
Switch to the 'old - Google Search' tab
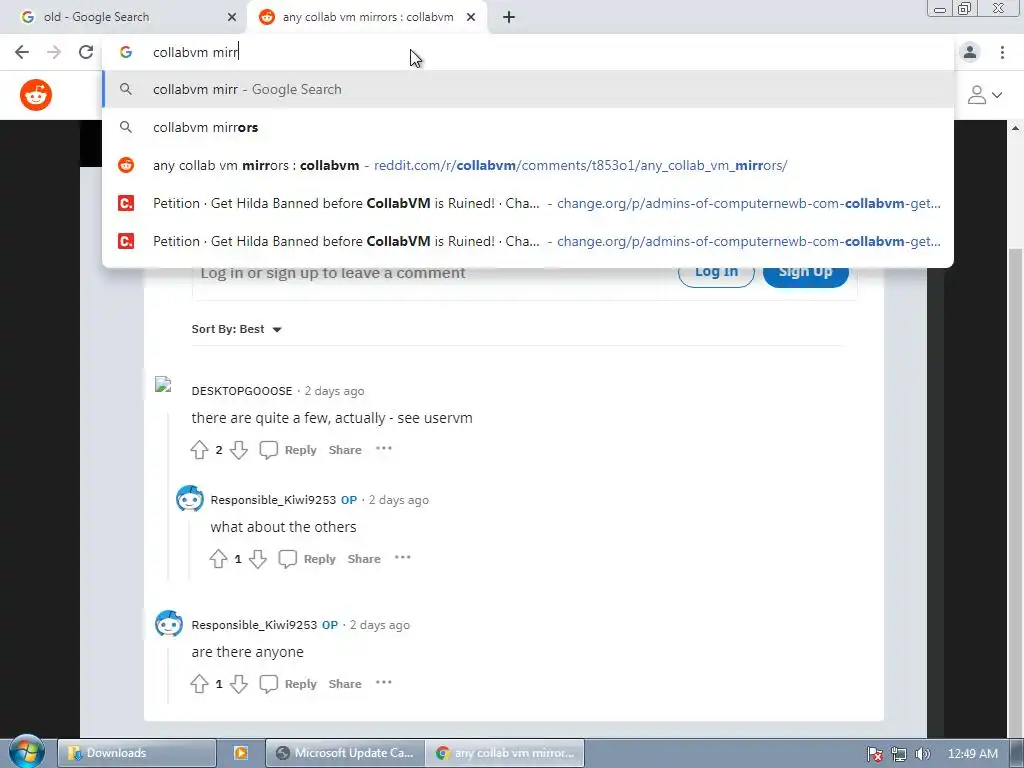point(124,17)
